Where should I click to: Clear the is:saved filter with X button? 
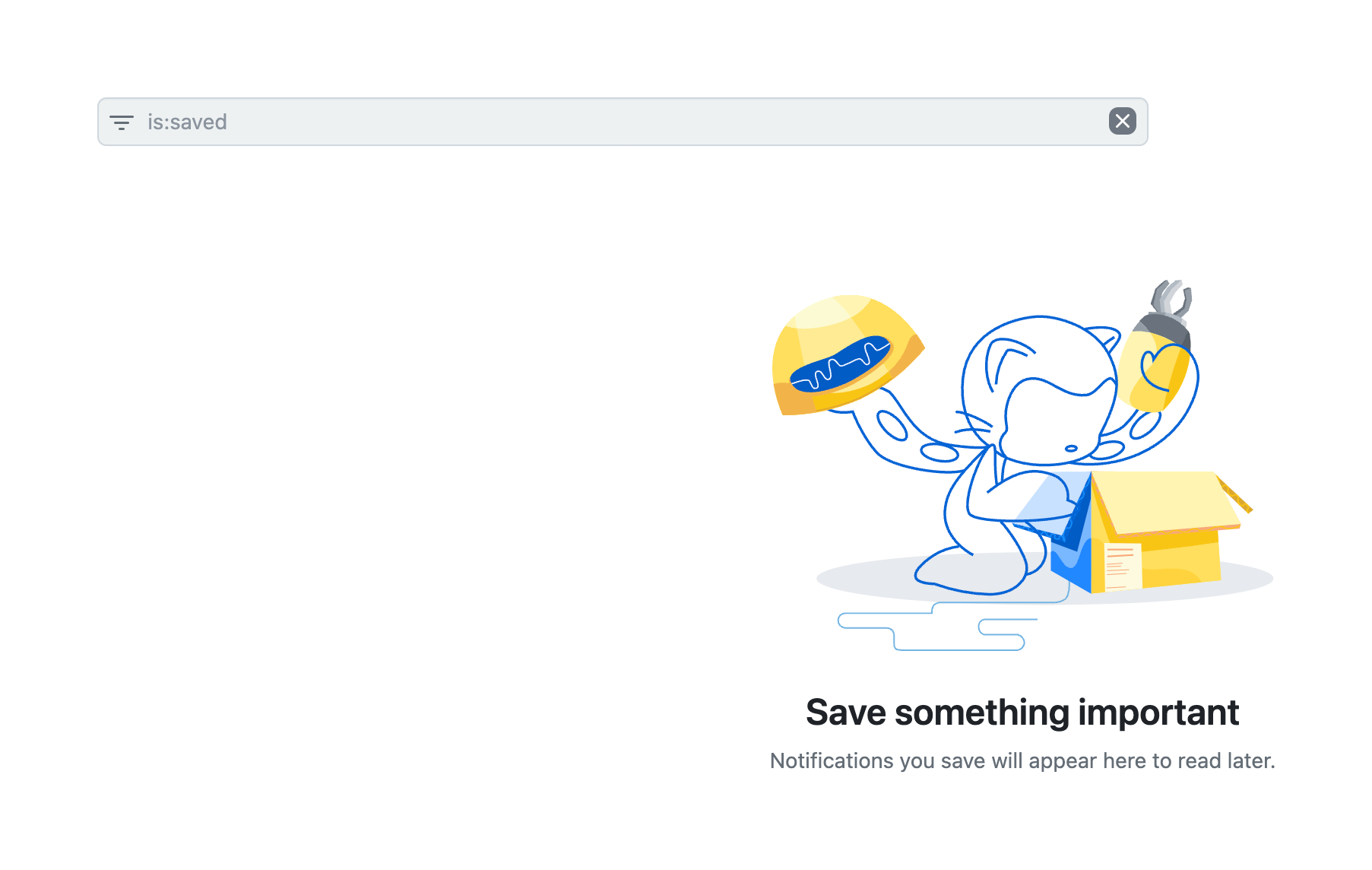pos(1122,122)
